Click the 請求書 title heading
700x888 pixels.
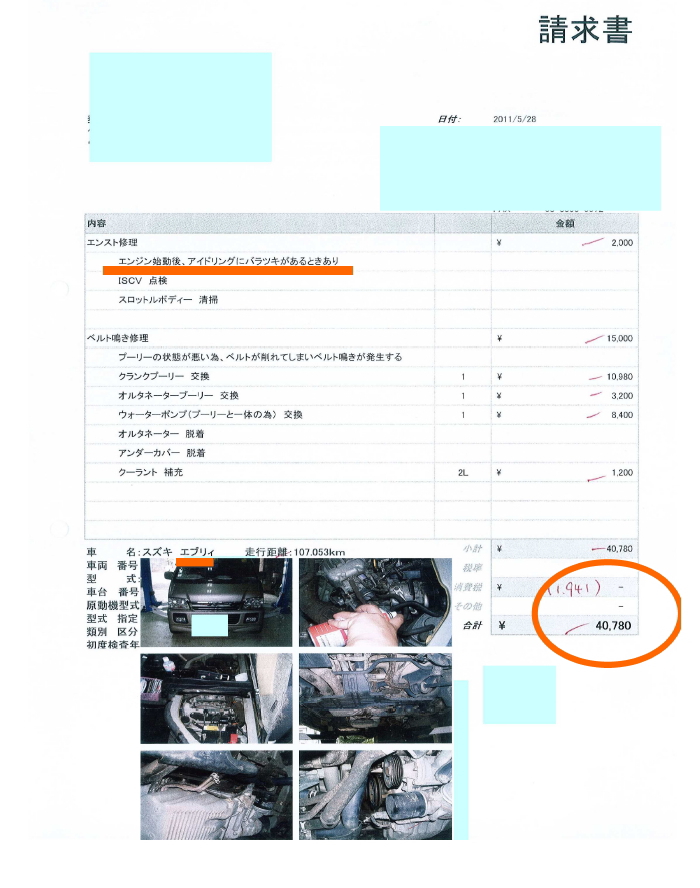click(x=584, y=31)
